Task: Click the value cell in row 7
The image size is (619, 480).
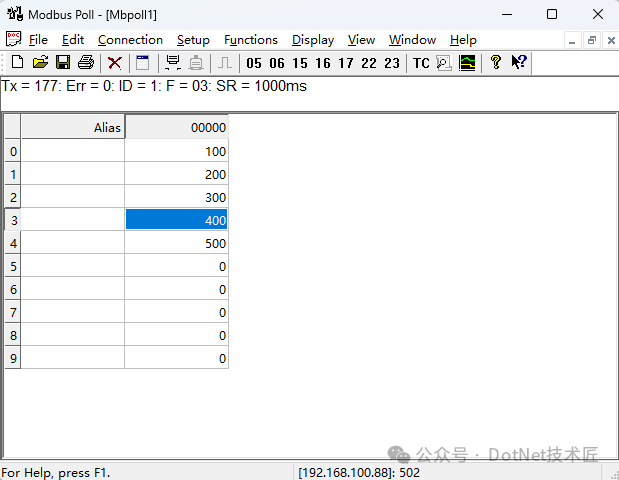Action: point(176,311)
